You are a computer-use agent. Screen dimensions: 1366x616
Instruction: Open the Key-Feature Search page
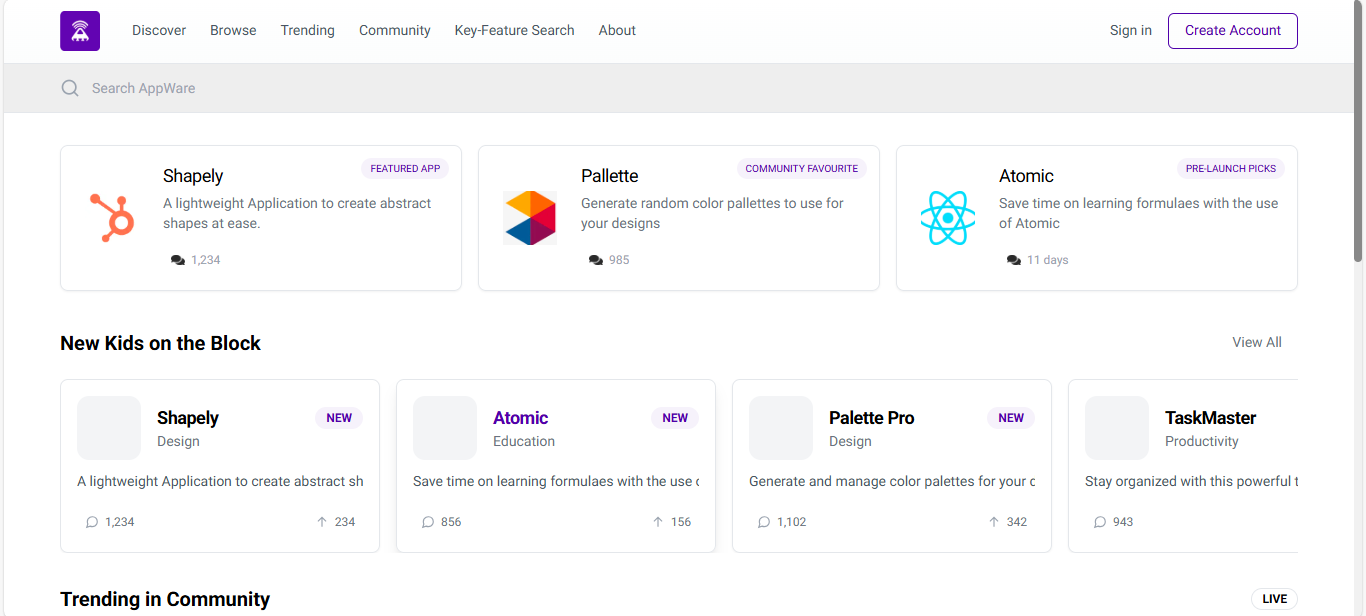(514, 30)
